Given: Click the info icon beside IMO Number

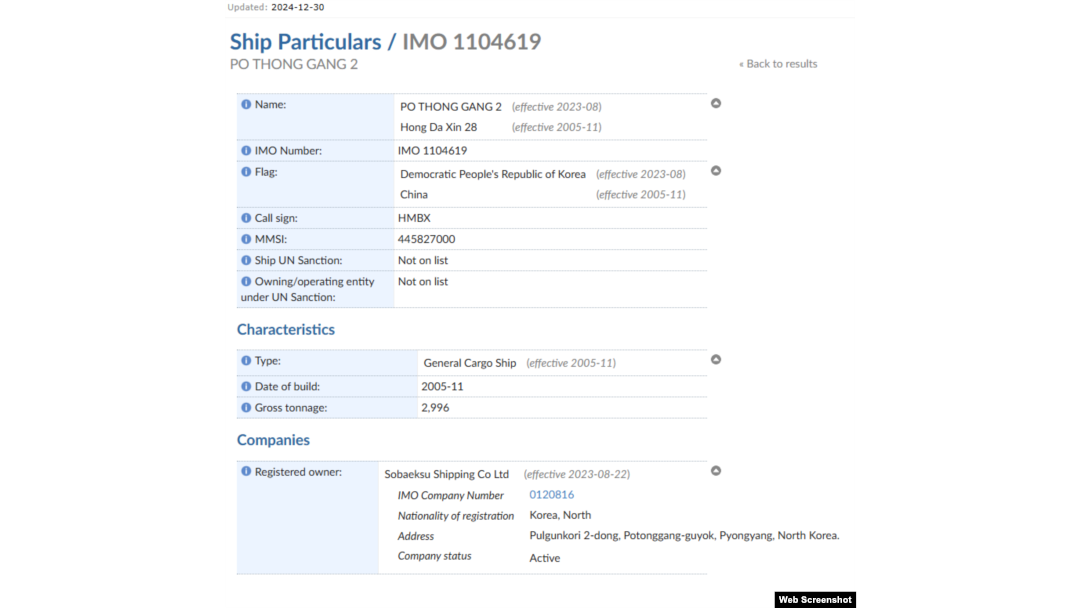Looking at the screenshot, I should 246,150.
